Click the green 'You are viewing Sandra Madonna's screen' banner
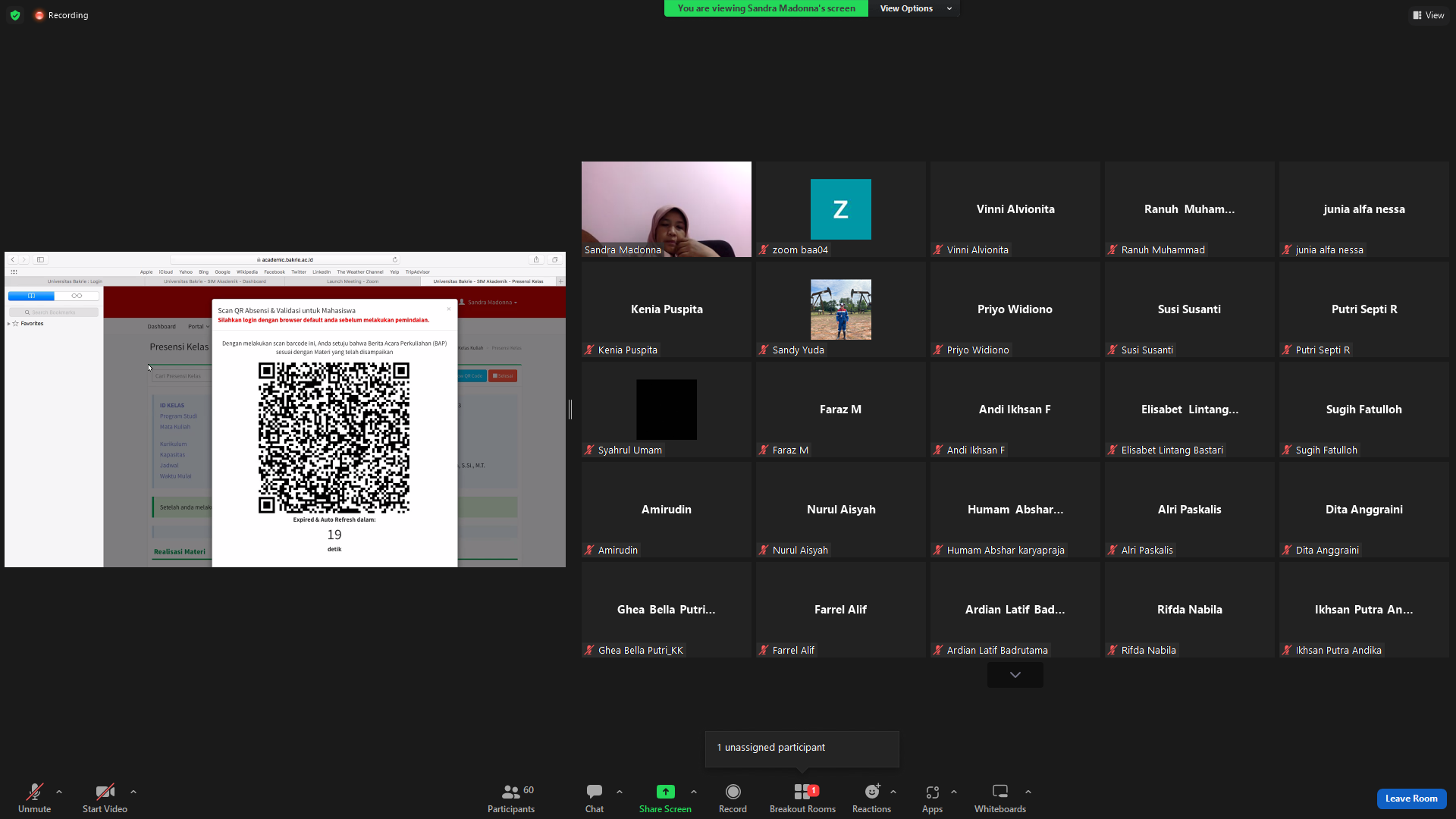1456x819 pixels. pyautogui.click(x=766, y=8)
